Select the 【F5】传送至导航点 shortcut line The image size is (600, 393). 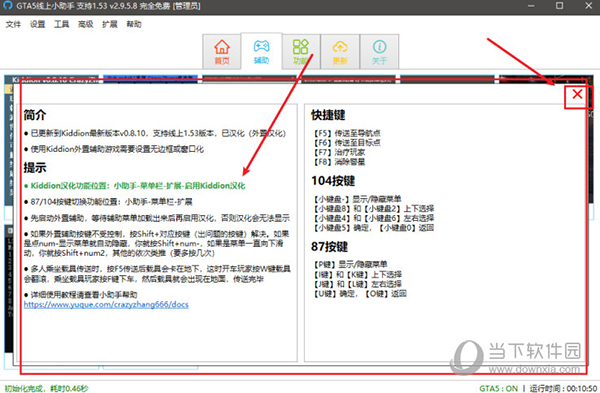click(347, 133)
